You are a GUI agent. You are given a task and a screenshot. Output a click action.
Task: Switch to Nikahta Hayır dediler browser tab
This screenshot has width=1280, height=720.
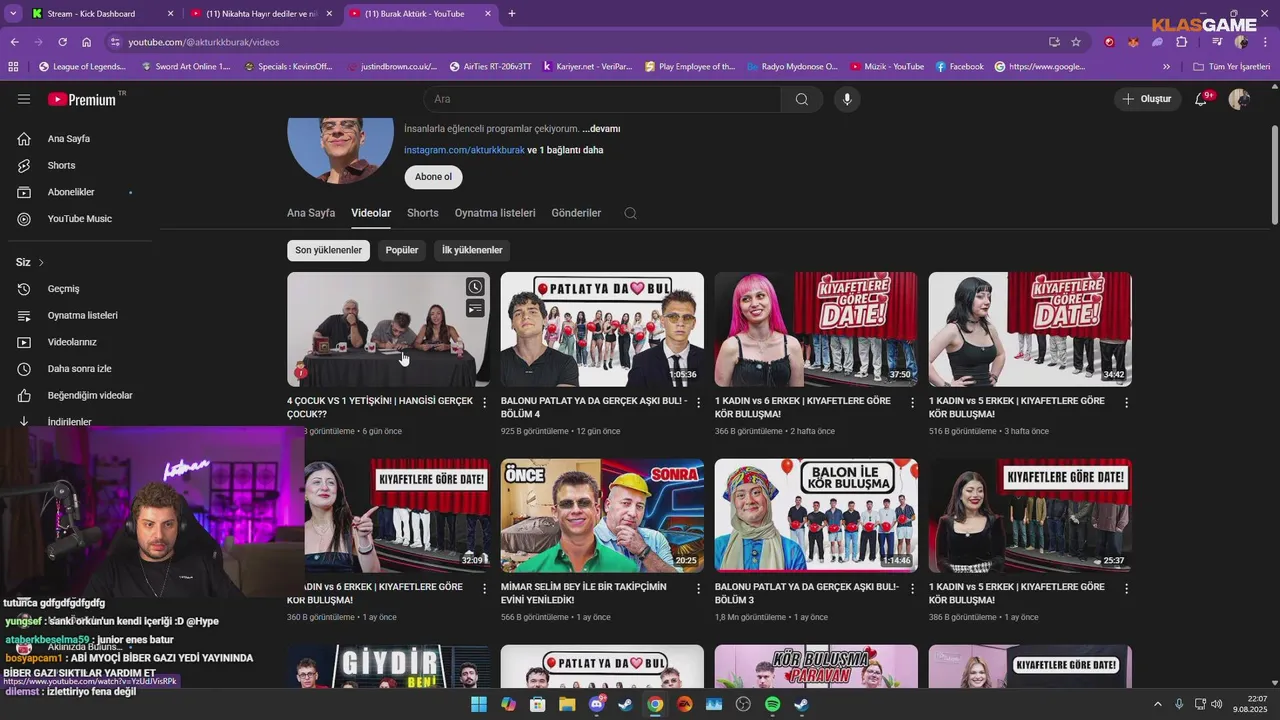pos(260,14)
